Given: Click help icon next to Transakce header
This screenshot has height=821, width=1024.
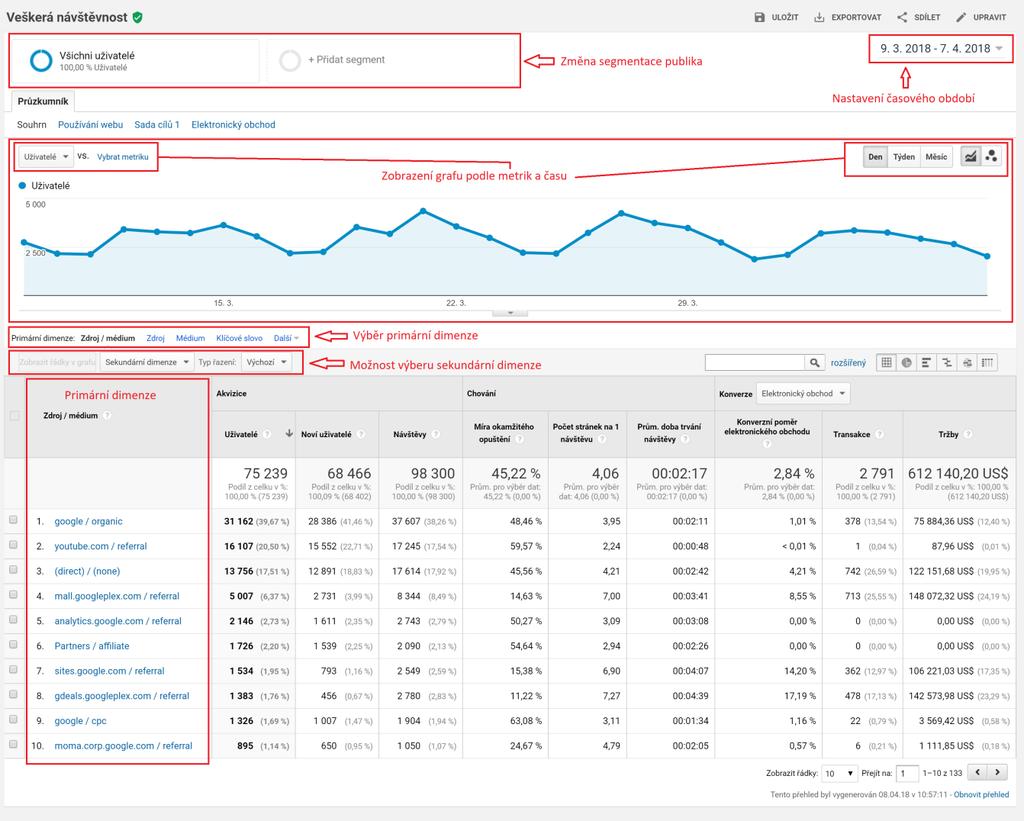Looking at the screenshot, I should pos(879,434).
